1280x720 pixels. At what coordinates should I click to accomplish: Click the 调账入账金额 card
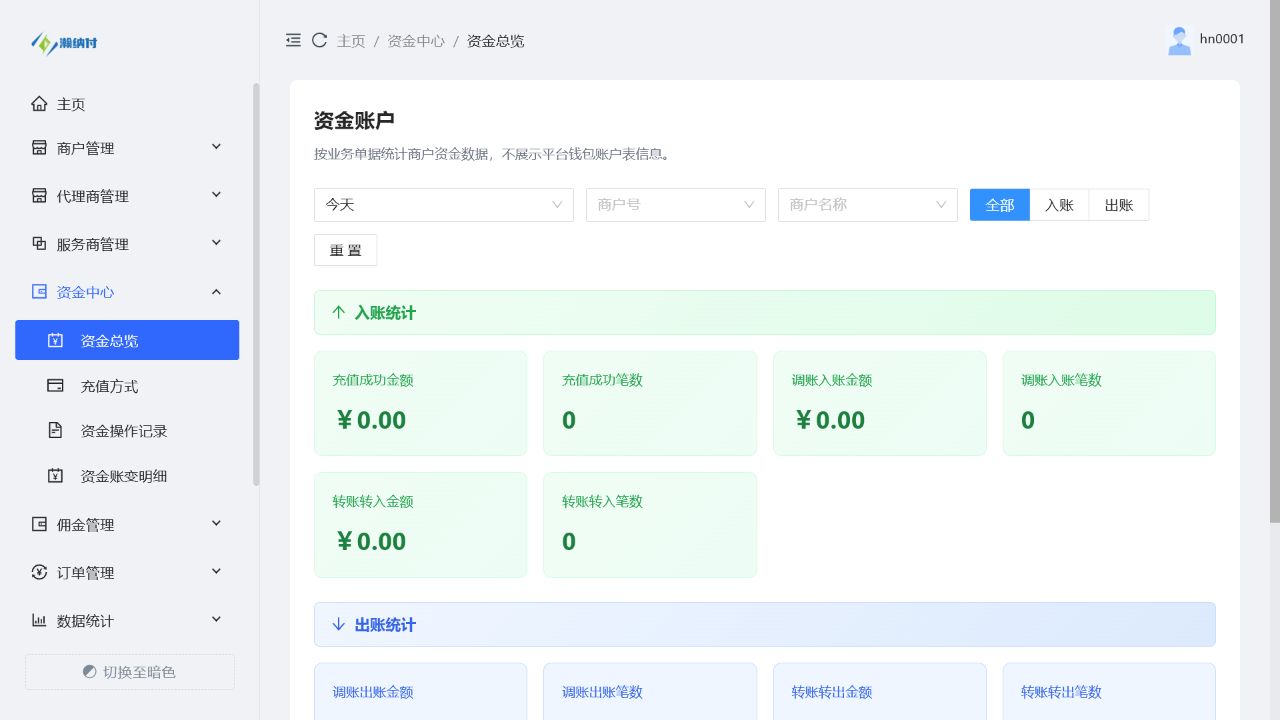pos(880,403)
